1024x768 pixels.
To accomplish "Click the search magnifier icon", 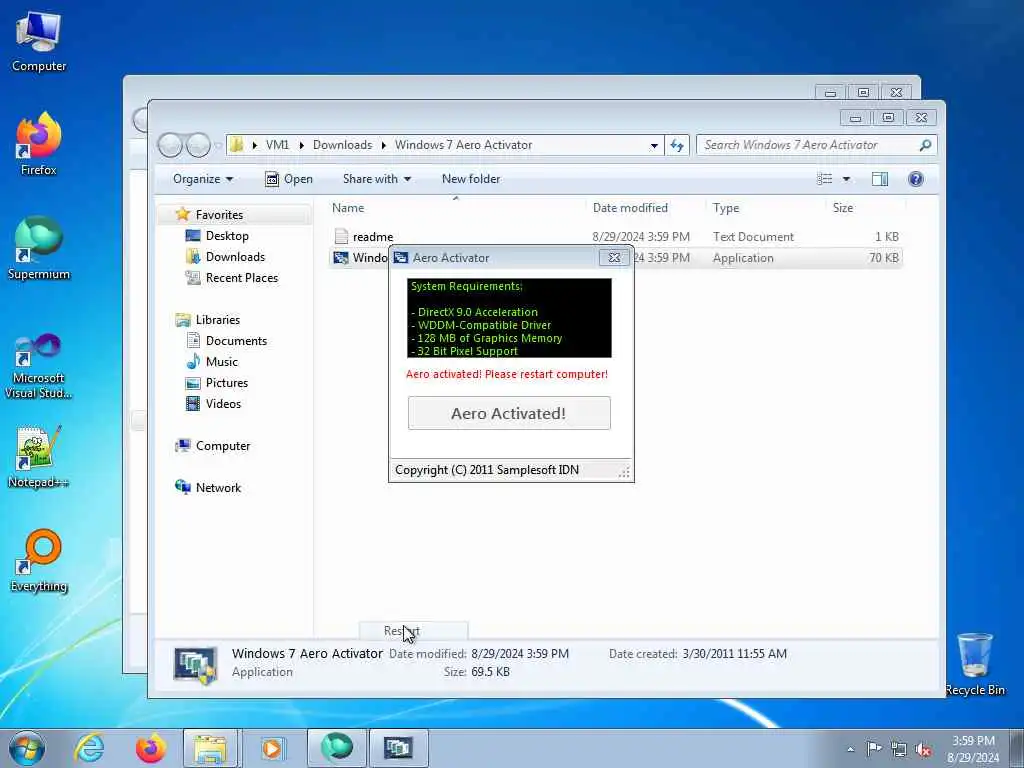I will click(925, 145).
